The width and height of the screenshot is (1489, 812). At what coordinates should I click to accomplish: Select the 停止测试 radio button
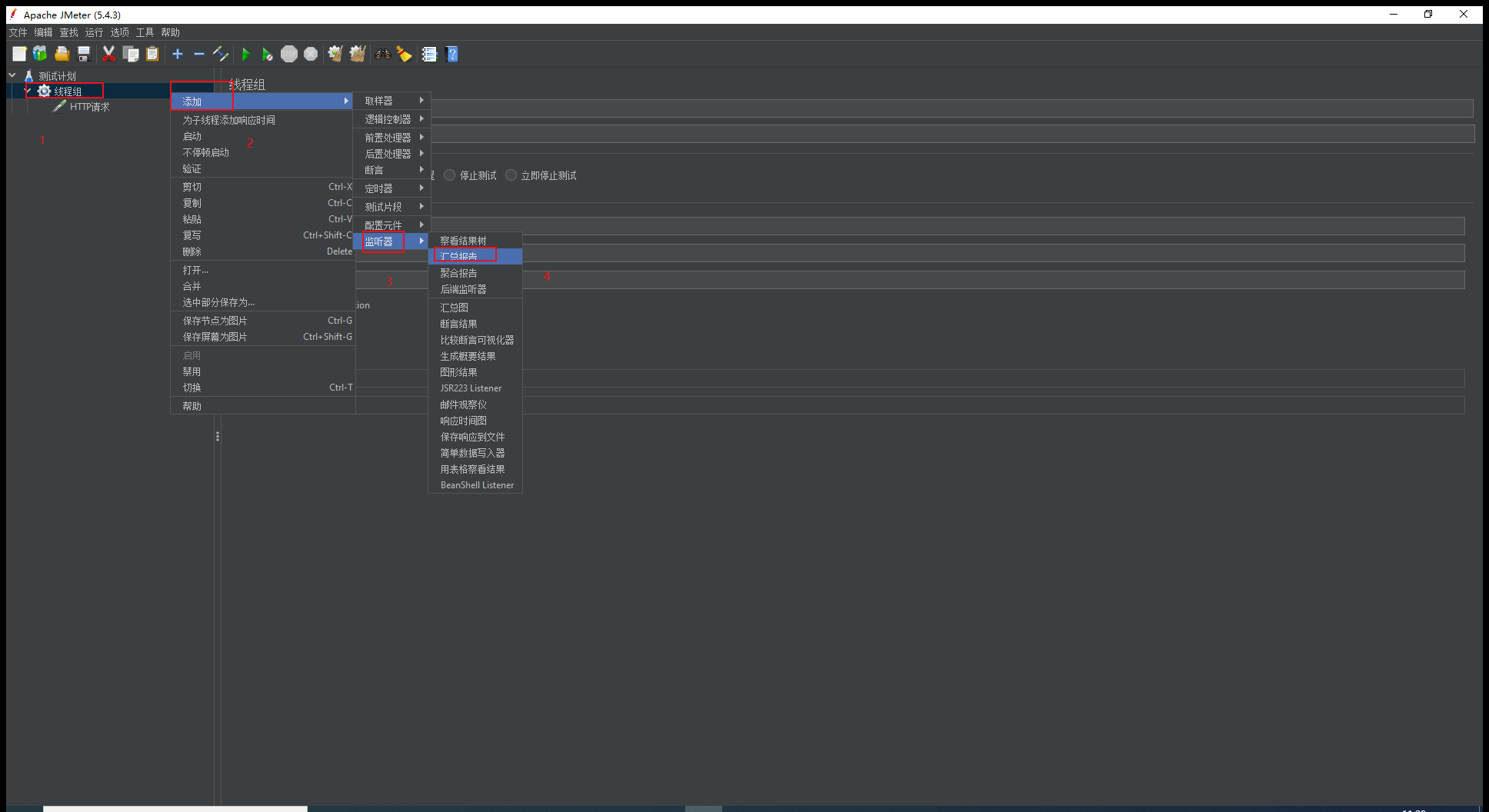click(x=450, y=175)
